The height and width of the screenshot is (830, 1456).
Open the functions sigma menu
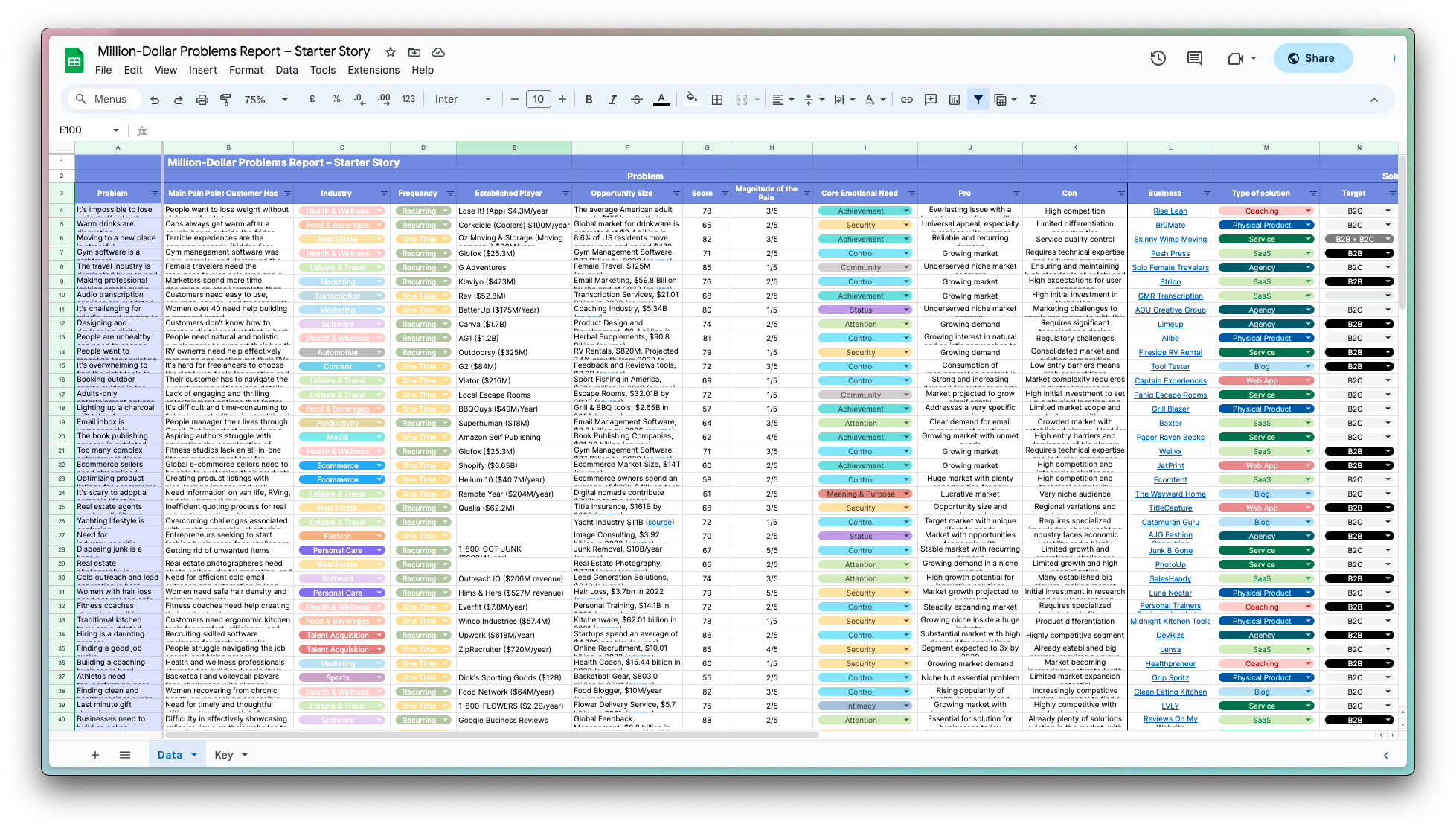point(1033,100)
